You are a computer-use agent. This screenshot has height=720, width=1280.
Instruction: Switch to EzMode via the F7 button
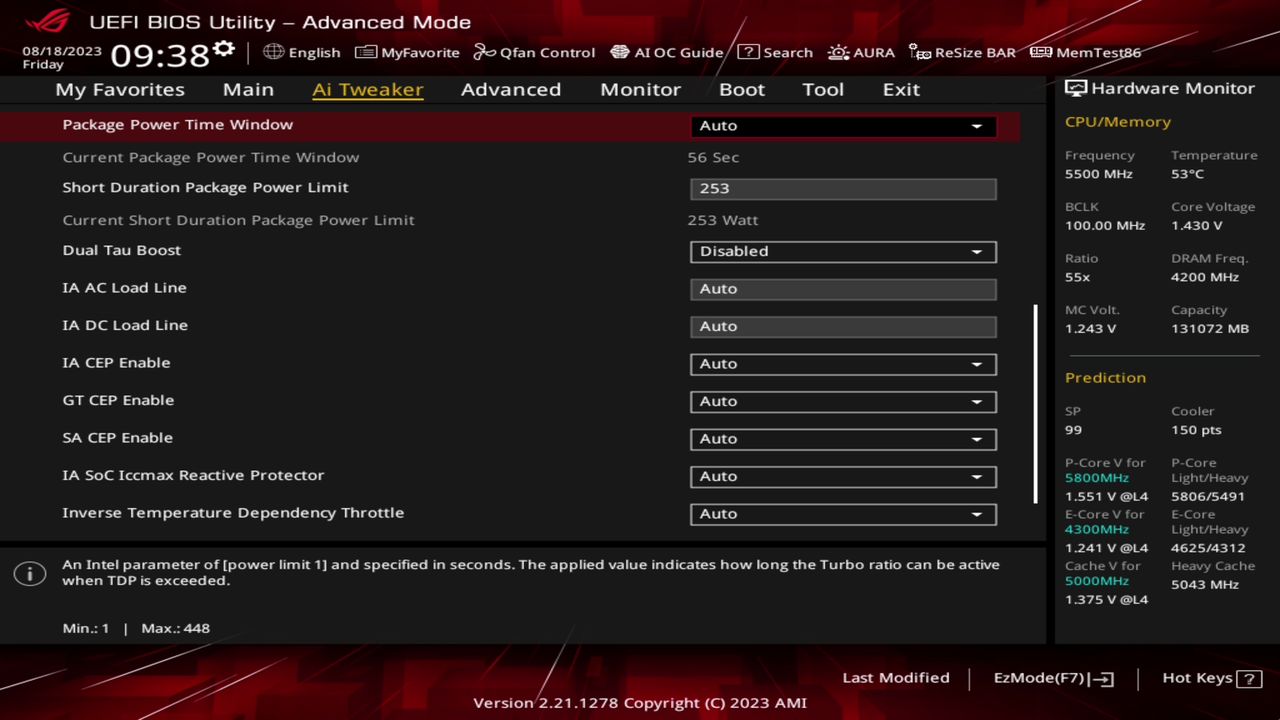point(1053,678)
